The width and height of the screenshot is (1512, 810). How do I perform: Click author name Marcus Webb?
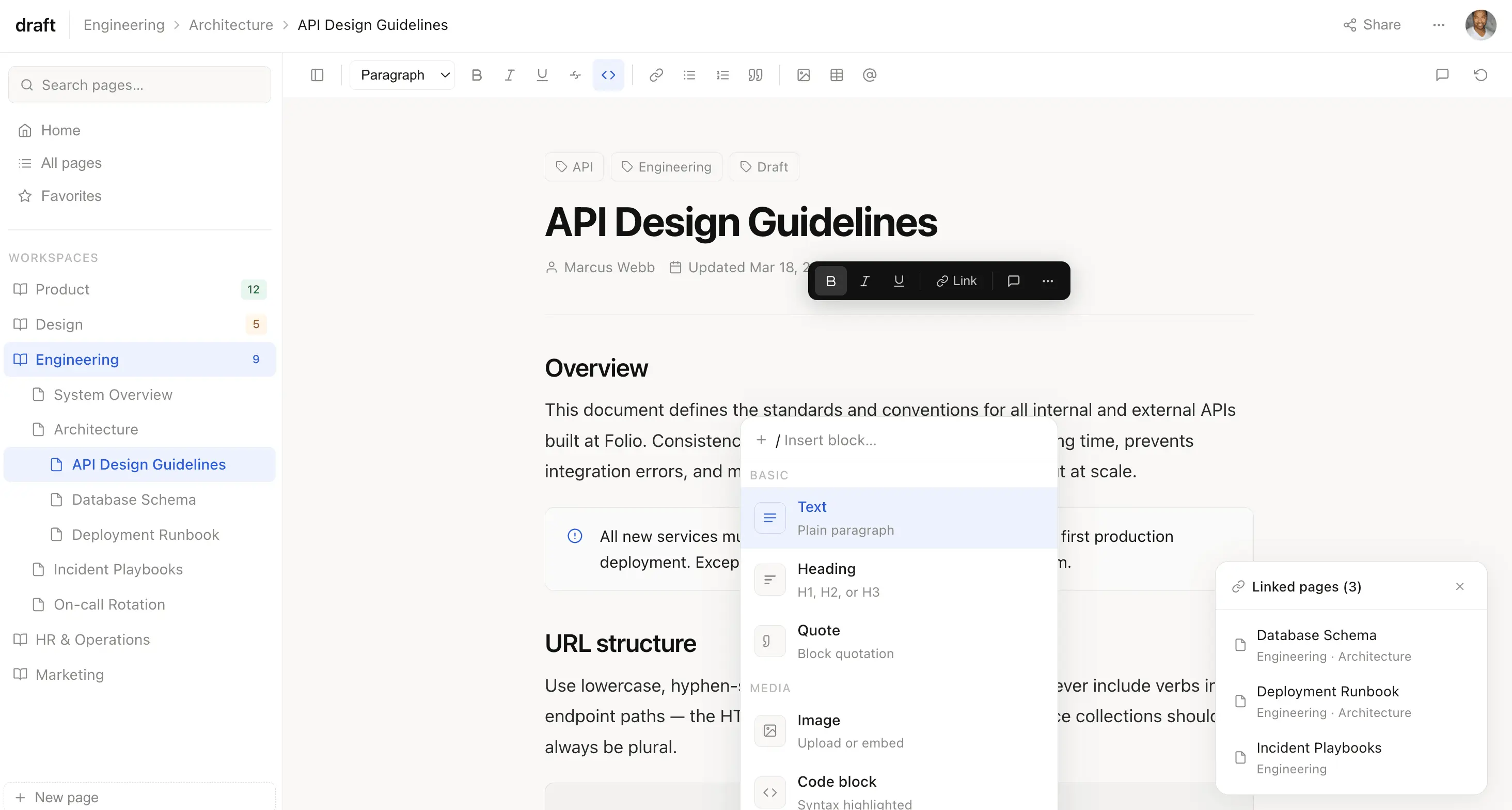[x=609, y=267]
